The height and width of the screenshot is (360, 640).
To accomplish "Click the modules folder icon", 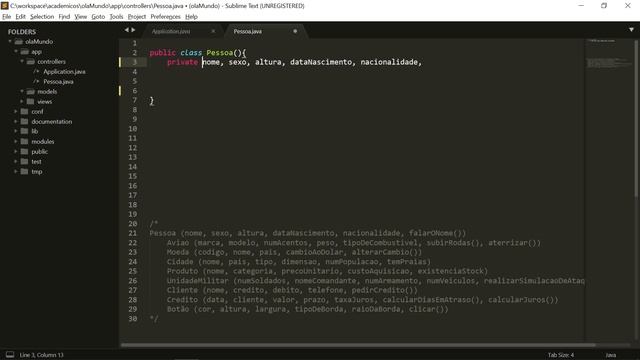I will pyautogui.click(x=24, y=141).
